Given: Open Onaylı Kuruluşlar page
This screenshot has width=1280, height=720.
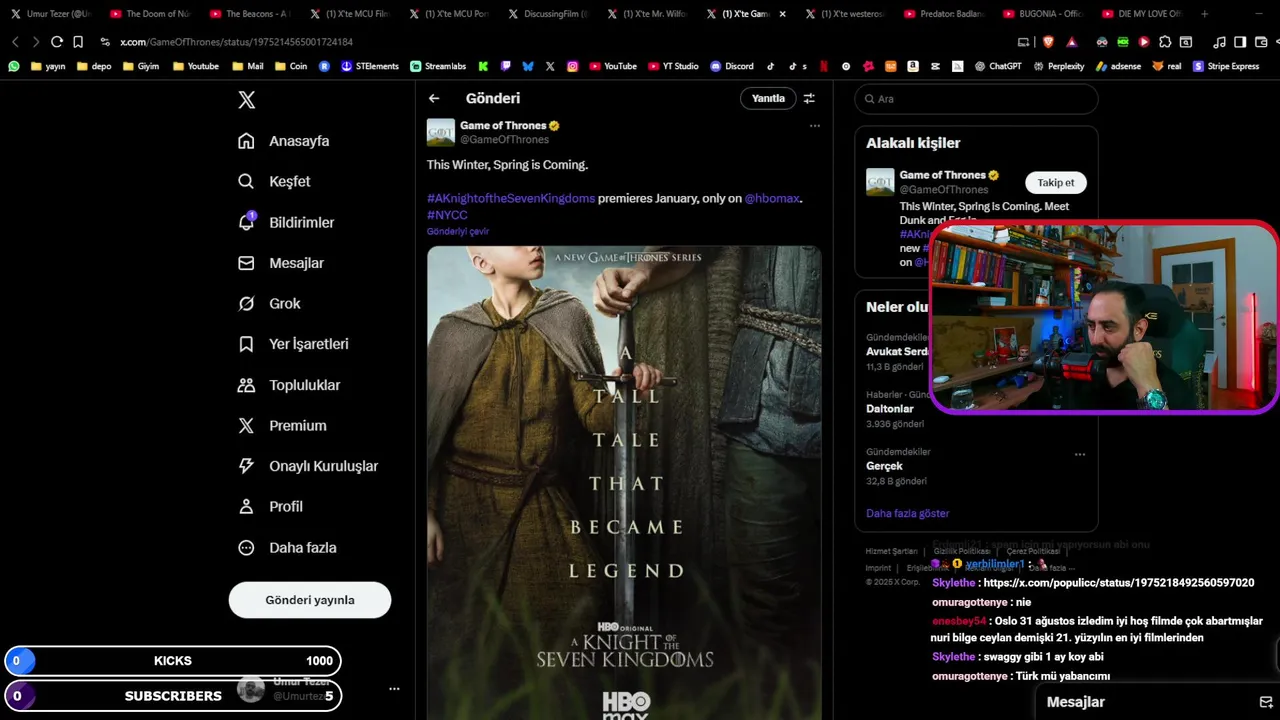Looking at the screenshot, I should pyautogui.click(x=308, y=466).
